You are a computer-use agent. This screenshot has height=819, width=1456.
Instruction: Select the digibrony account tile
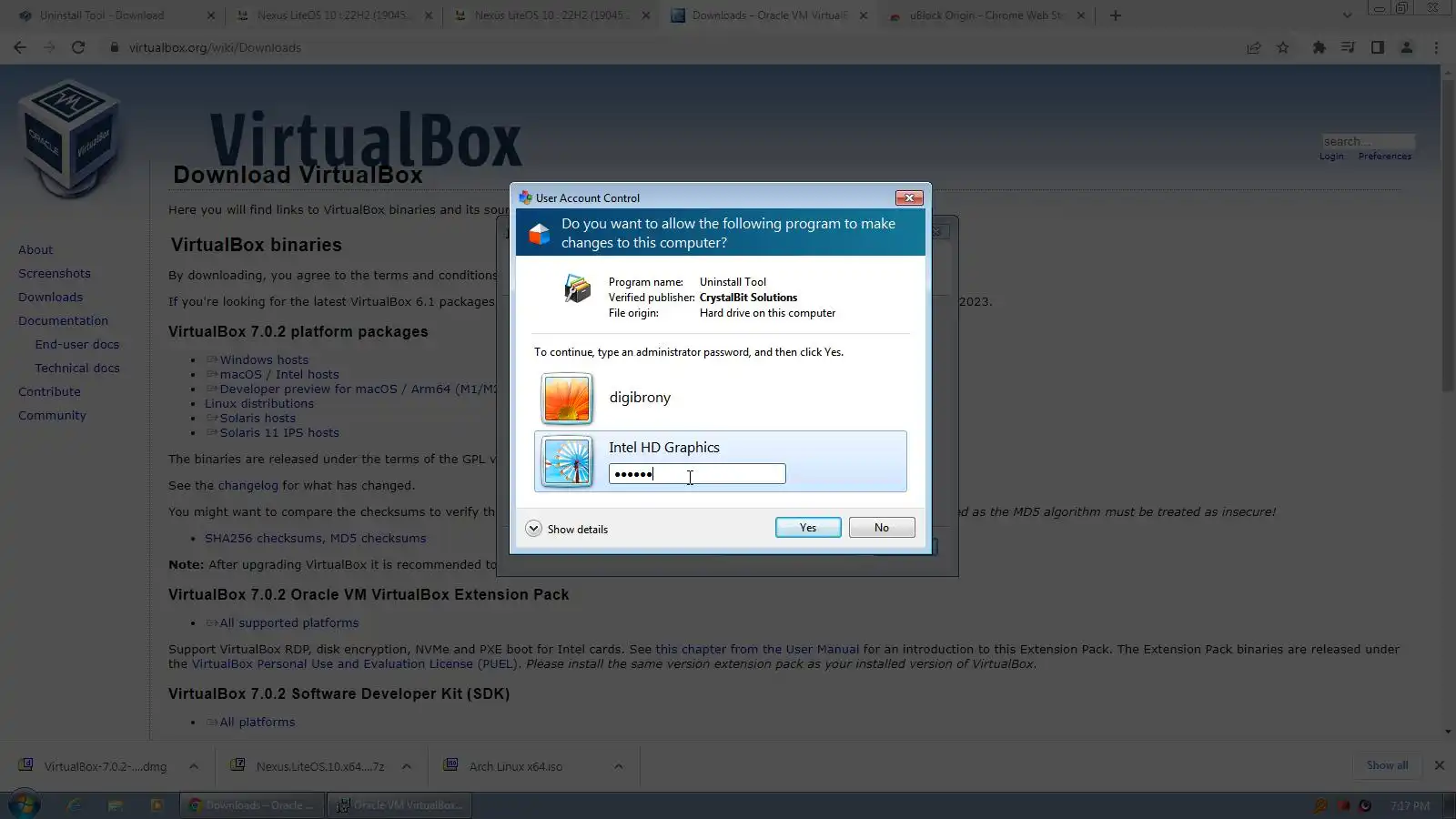721,399
